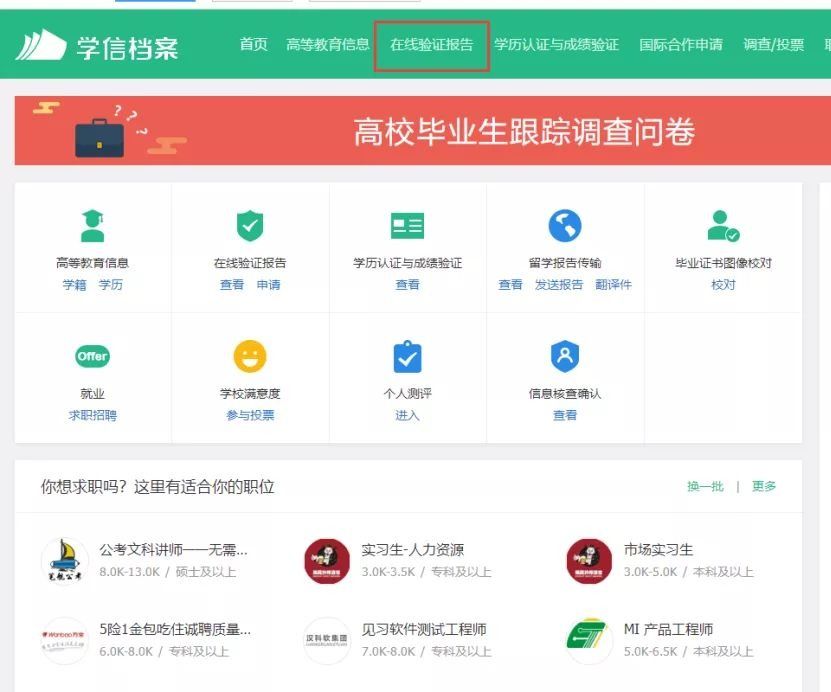Click the 毕业证书图像校对 card title
Screen dimensions: 831x692
(x=723, y=263)
